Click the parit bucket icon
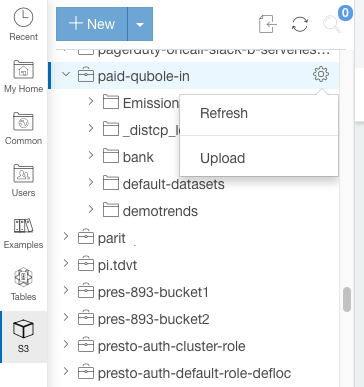Viewport: 364px width, 387px height. click(x=86, y=236)
